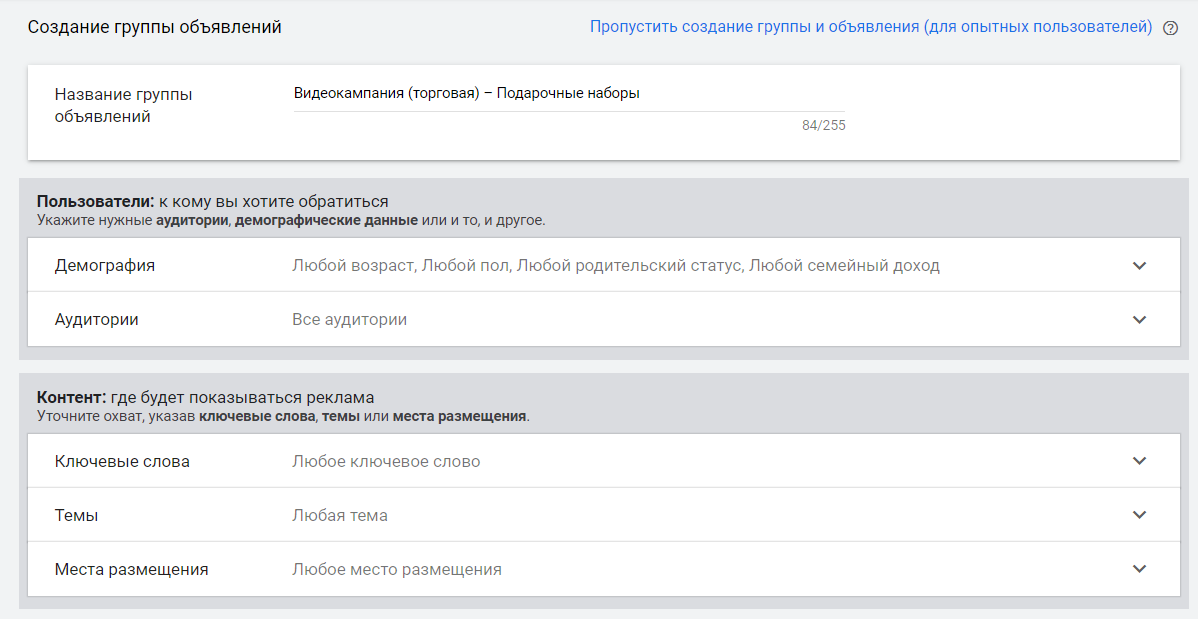Select the Места размещения row label
1198x619 pixels.
(132, 569)
